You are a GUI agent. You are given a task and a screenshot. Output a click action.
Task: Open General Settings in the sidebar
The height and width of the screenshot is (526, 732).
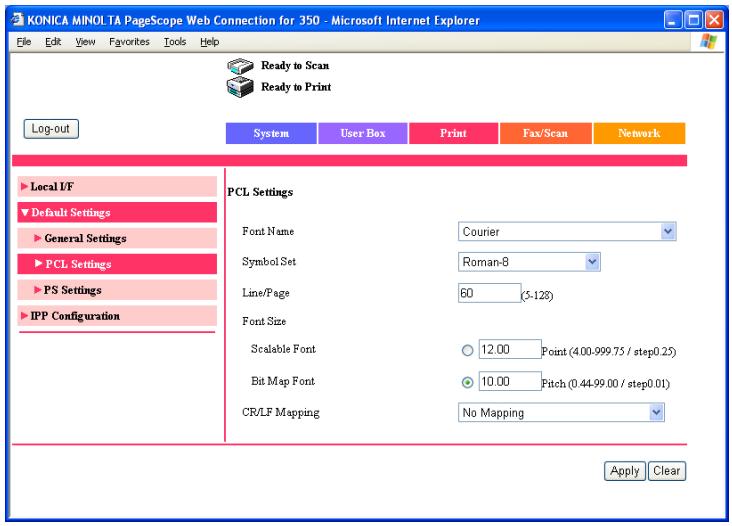(117, 238)
